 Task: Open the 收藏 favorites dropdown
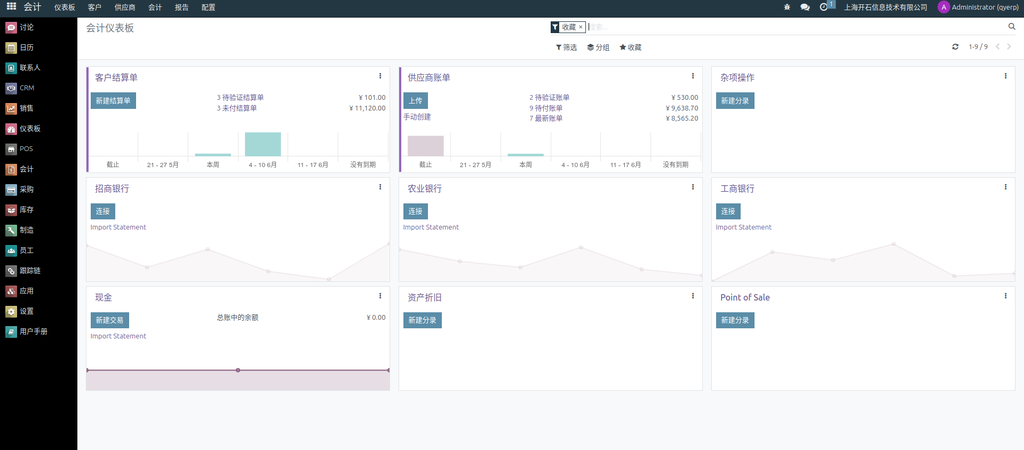coord(630,47)
